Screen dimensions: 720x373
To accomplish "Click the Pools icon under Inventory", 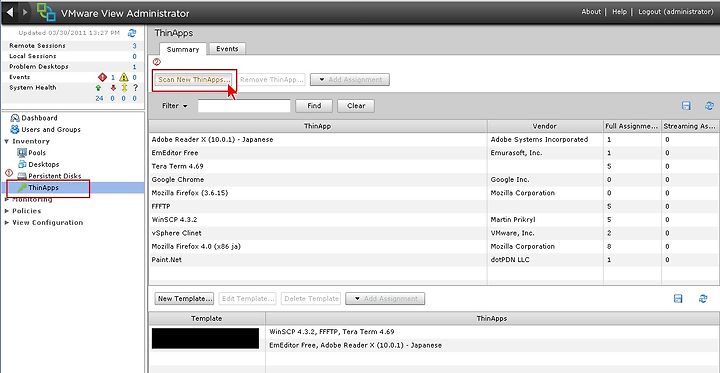I will (x=22, y=153).
